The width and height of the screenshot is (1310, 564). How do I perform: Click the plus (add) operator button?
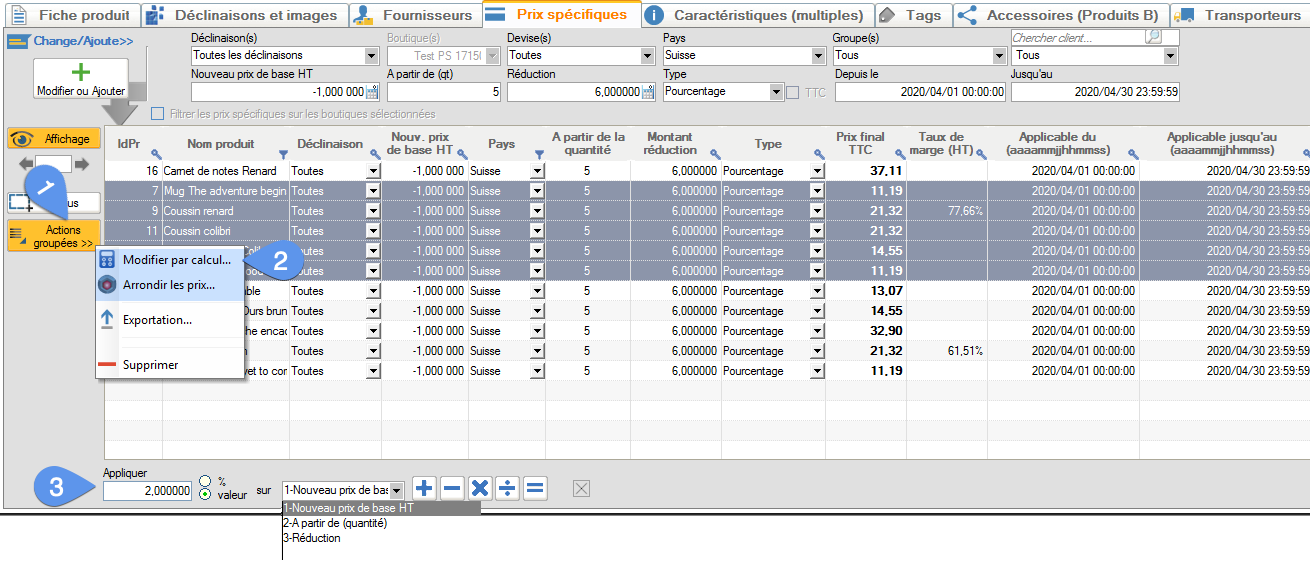tap(424, 489)
